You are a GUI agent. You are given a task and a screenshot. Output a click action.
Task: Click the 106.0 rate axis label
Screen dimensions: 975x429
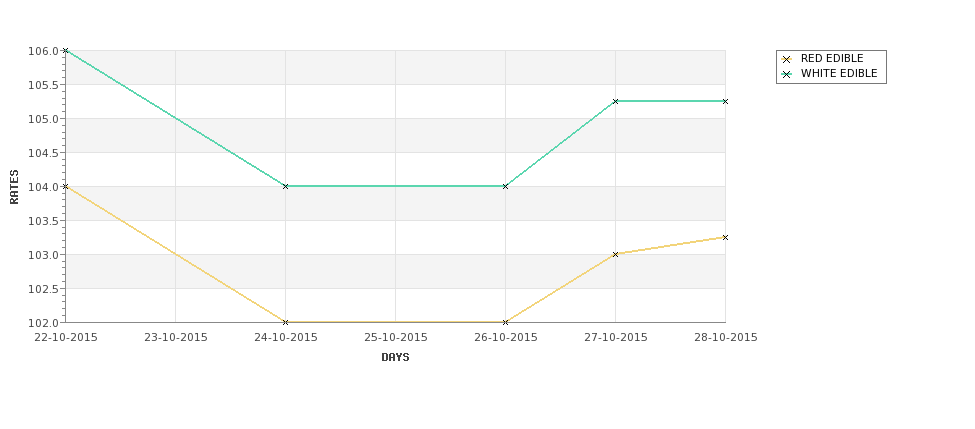click(43, 51)
